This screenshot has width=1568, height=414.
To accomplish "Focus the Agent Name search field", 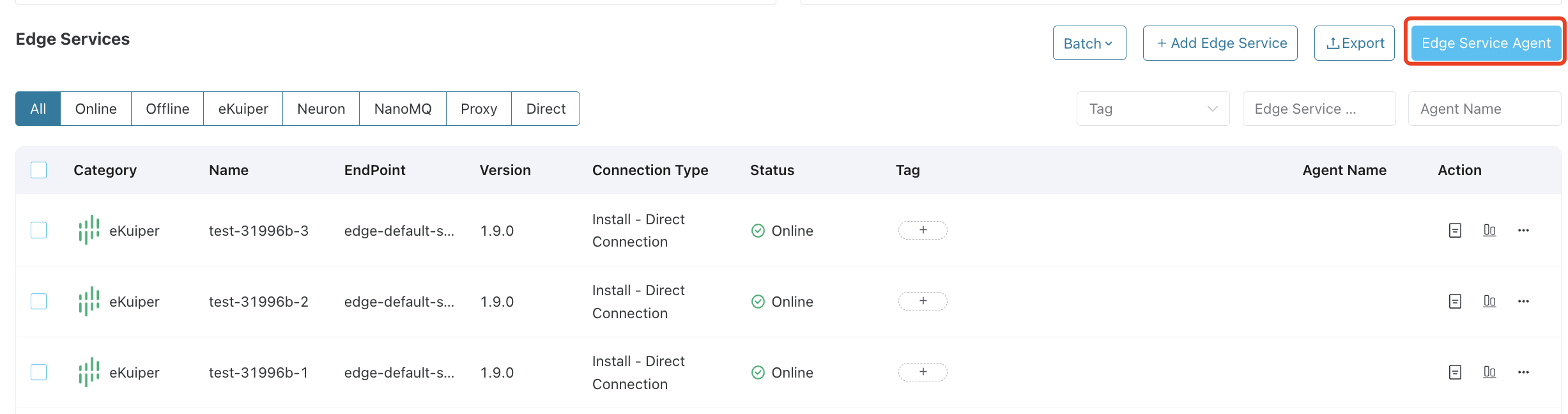I will click(1484, 109).
